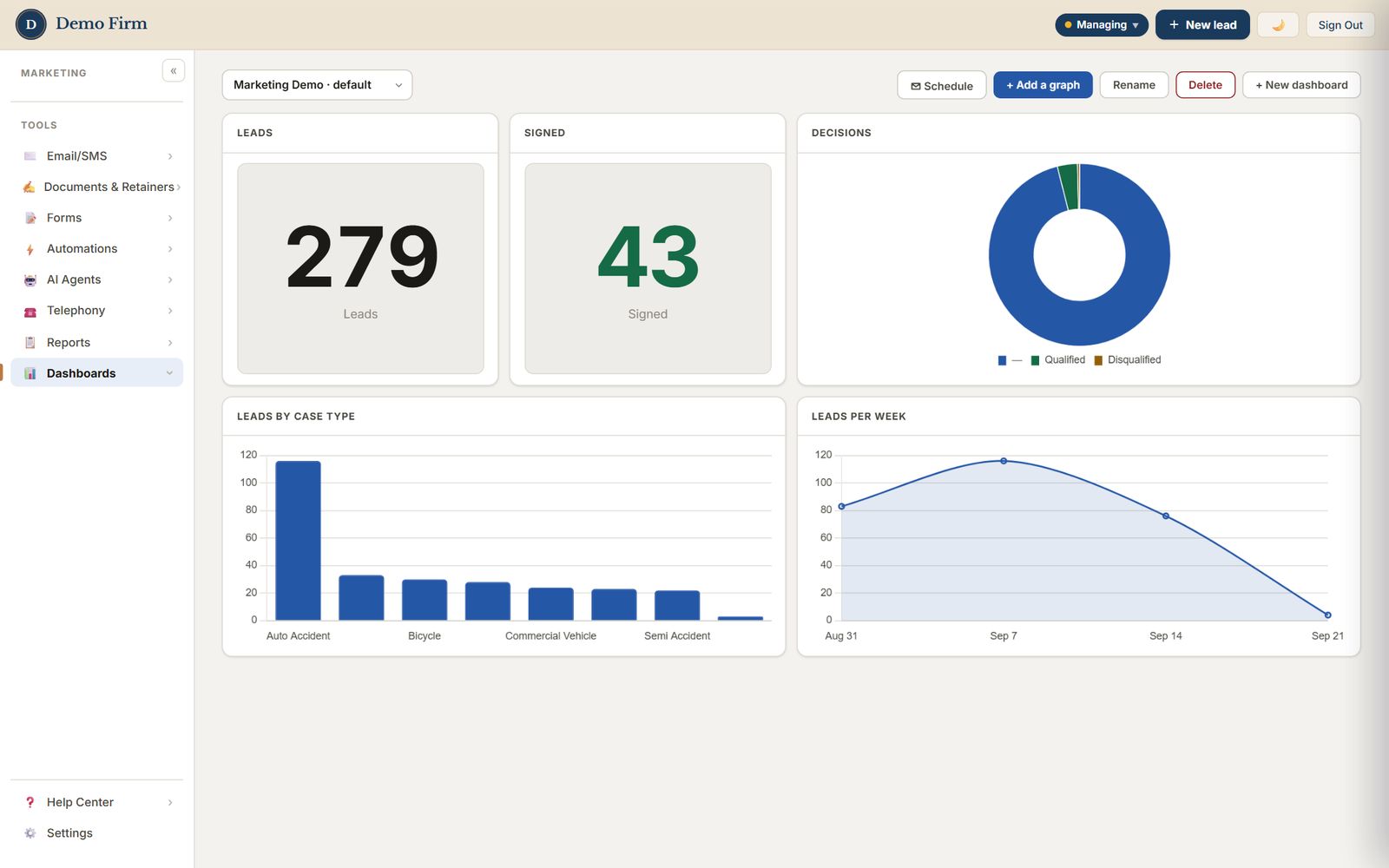Click the large blue donut chart segment
Screen dimensions: 1389x868
[1079, 323]
